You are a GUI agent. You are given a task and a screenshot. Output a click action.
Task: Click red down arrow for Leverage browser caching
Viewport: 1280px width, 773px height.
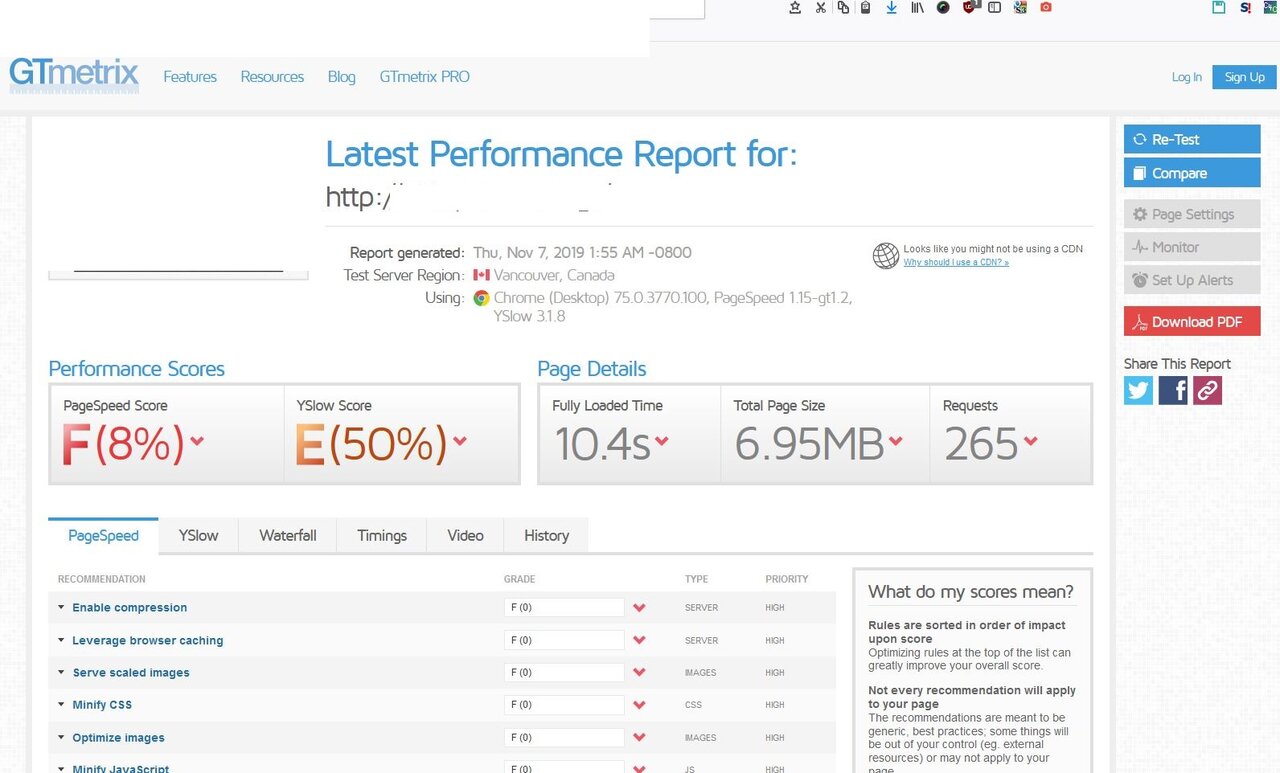[640, 640]
